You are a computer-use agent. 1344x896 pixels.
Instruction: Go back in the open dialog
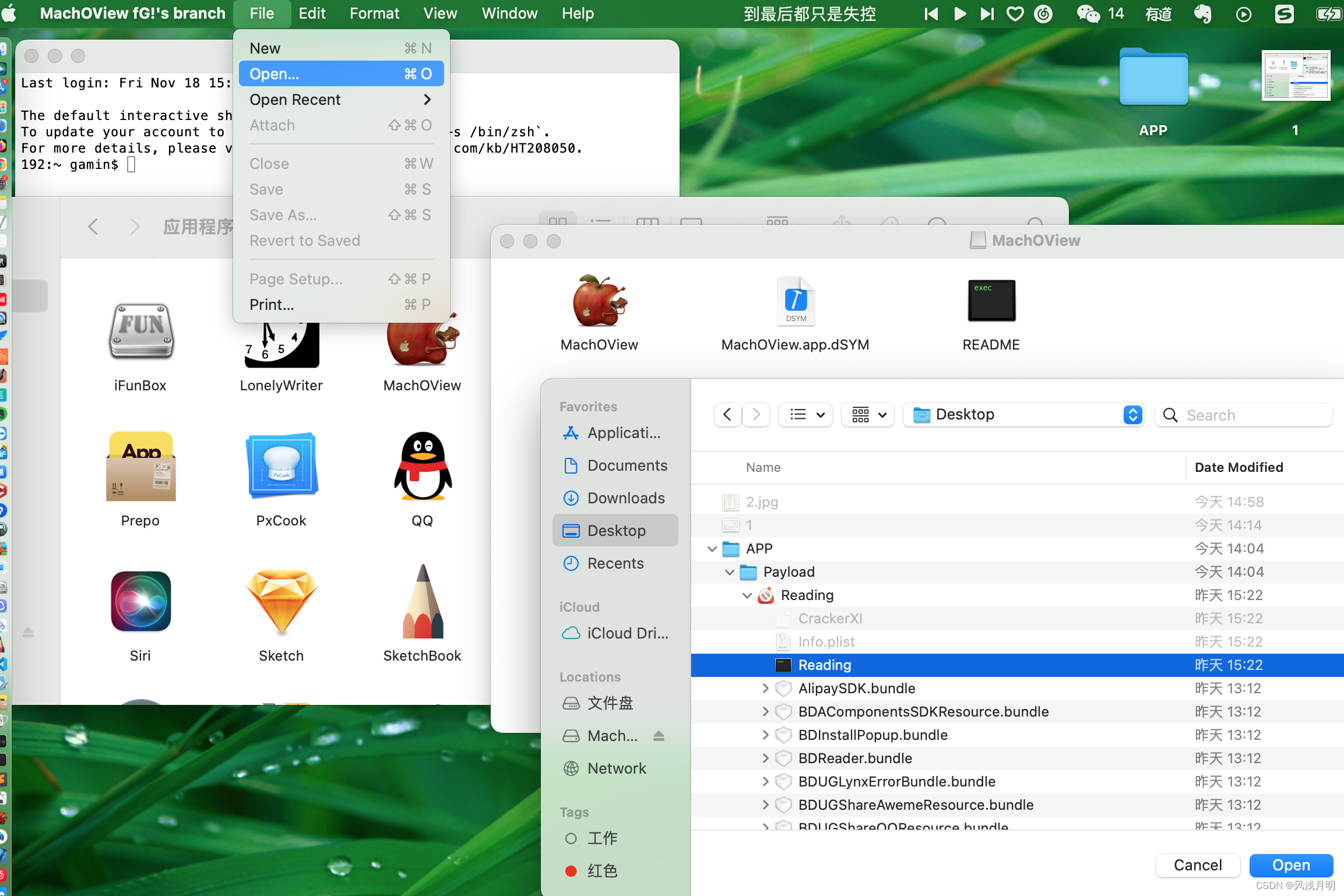727,415
